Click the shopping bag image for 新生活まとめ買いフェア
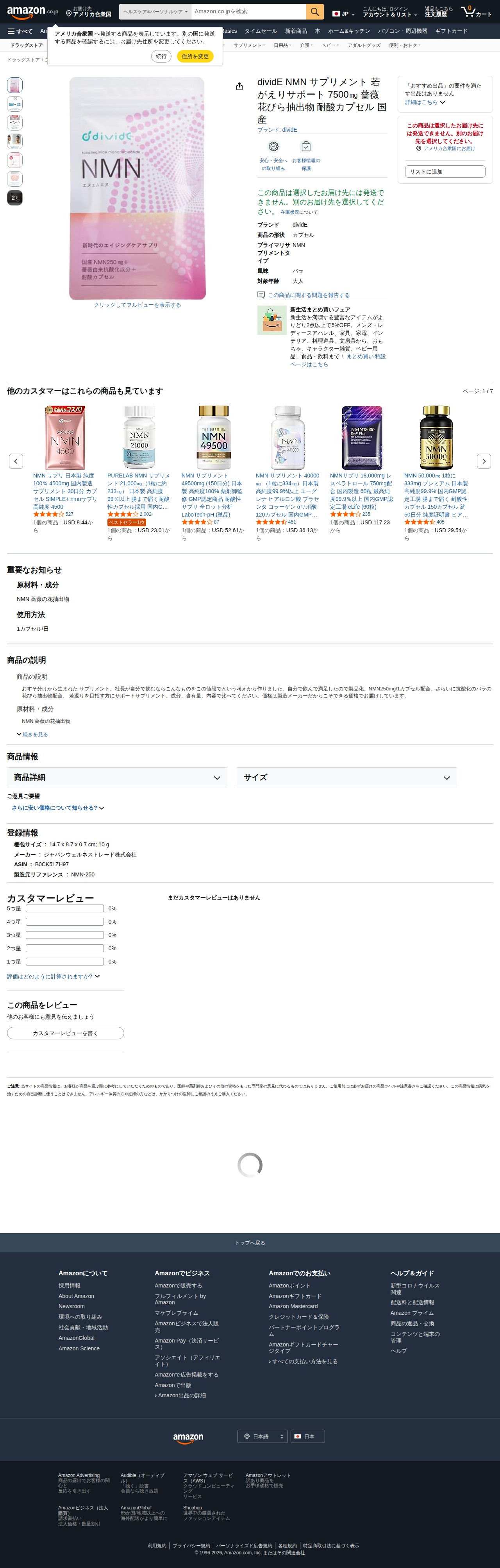Image resolution: width=500 pixels, height=1568 pixels. click(272, 320)
